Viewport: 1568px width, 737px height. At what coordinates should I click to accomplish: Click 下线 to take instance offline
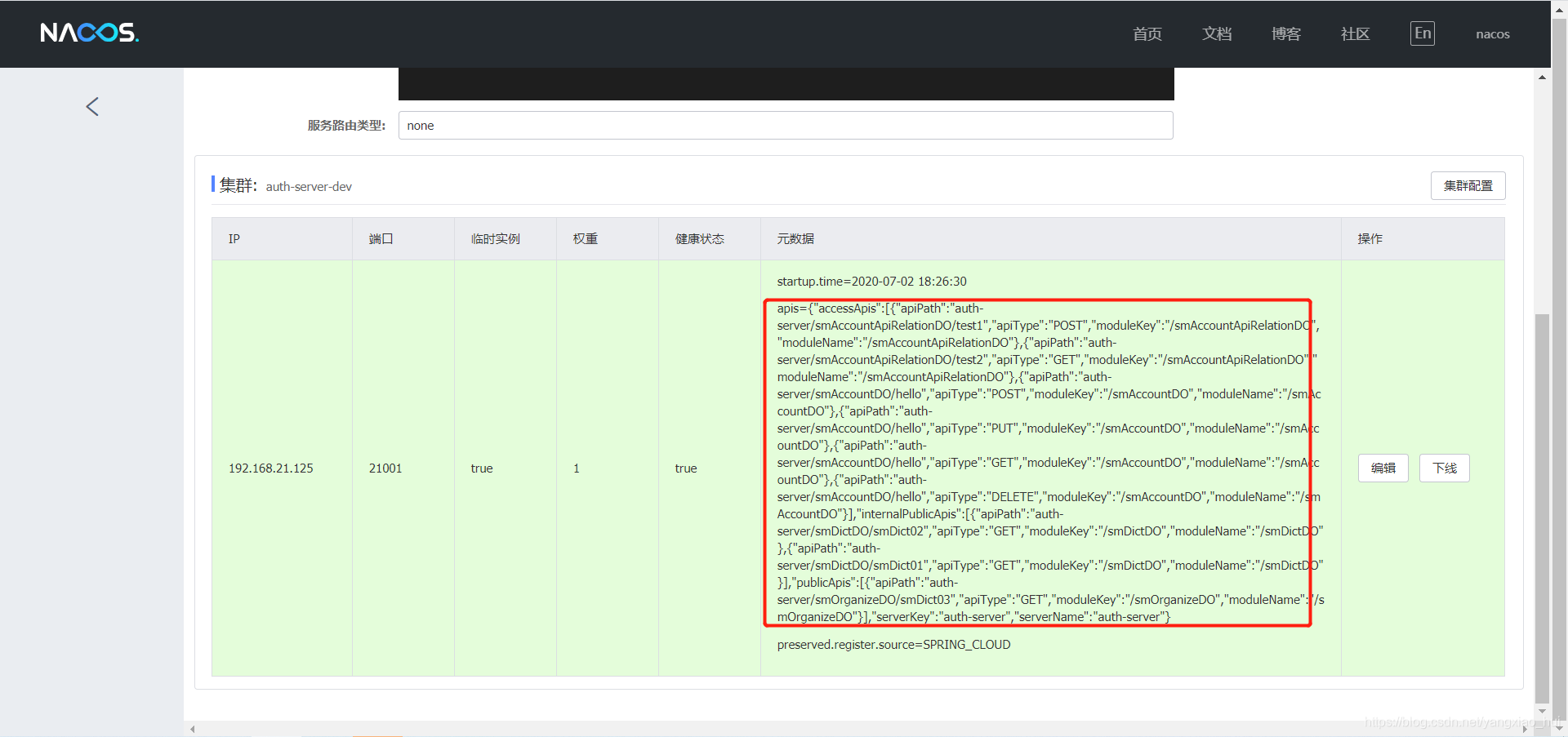1445,468
